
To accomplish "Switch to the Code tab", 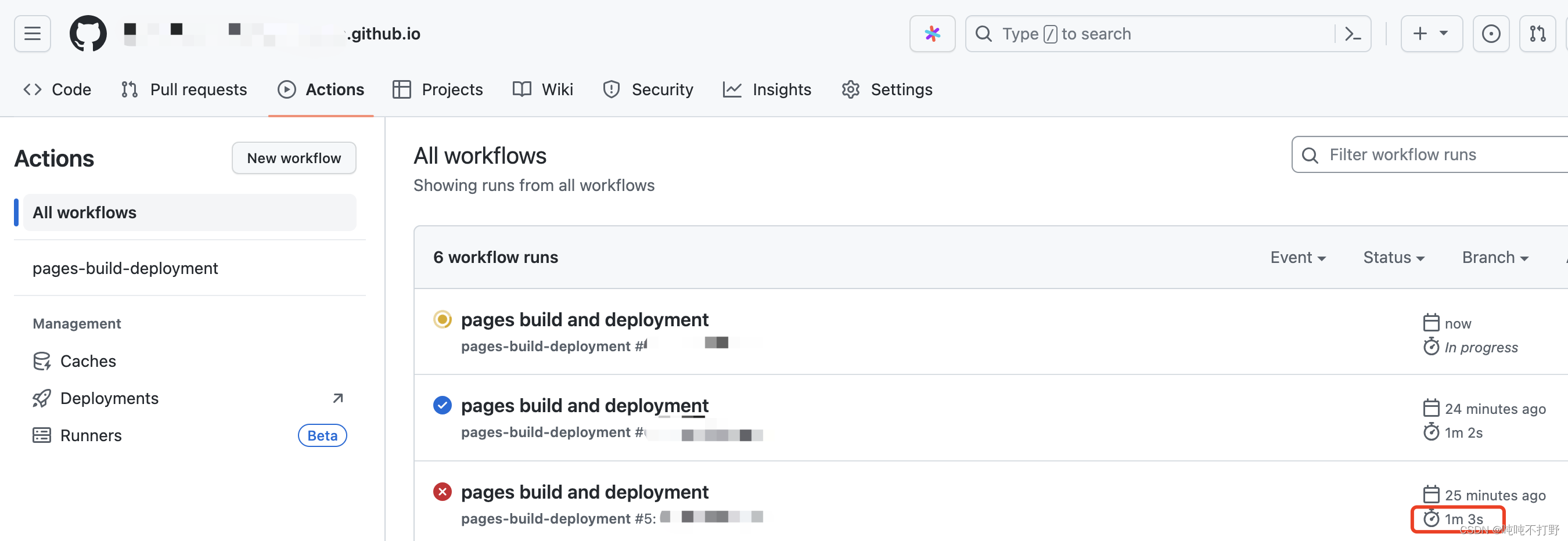I will coord(57,89).
